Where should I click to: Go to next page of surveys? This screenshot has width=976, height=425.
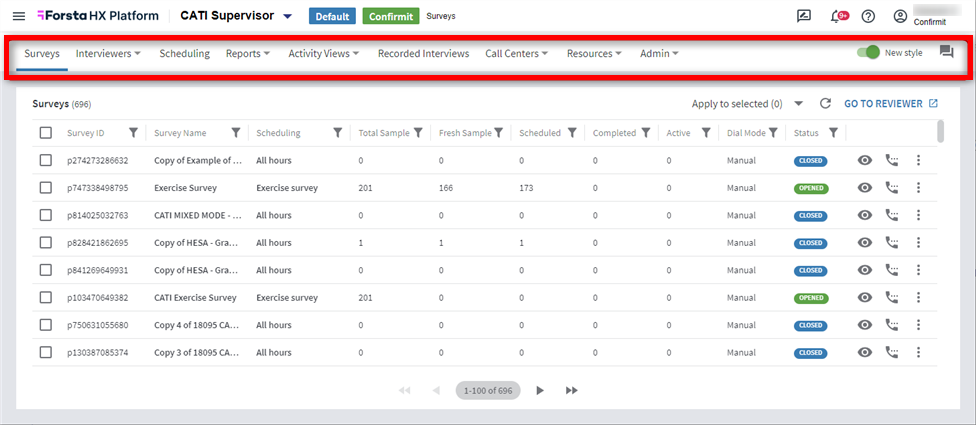click(540, 390)
